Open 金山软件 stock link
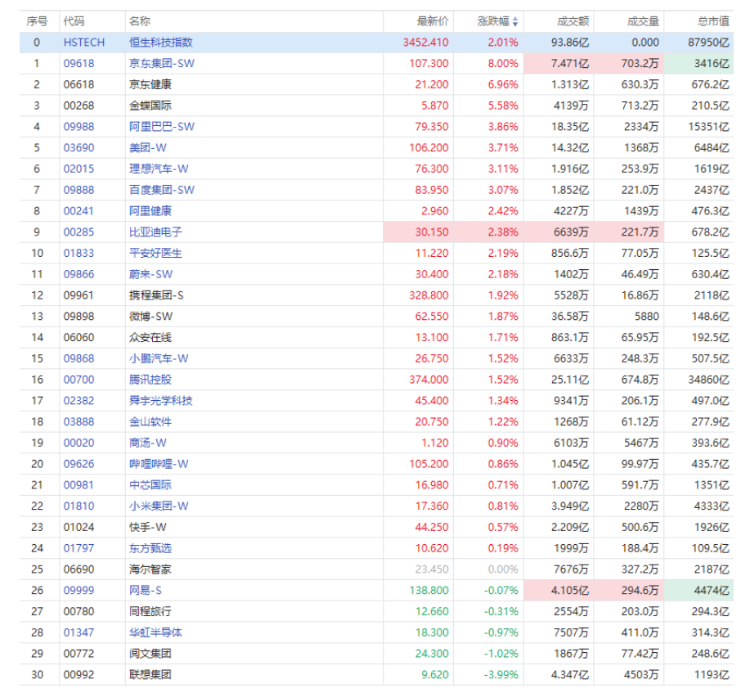This screenshot has width=750, height=693. pos(150,421)
